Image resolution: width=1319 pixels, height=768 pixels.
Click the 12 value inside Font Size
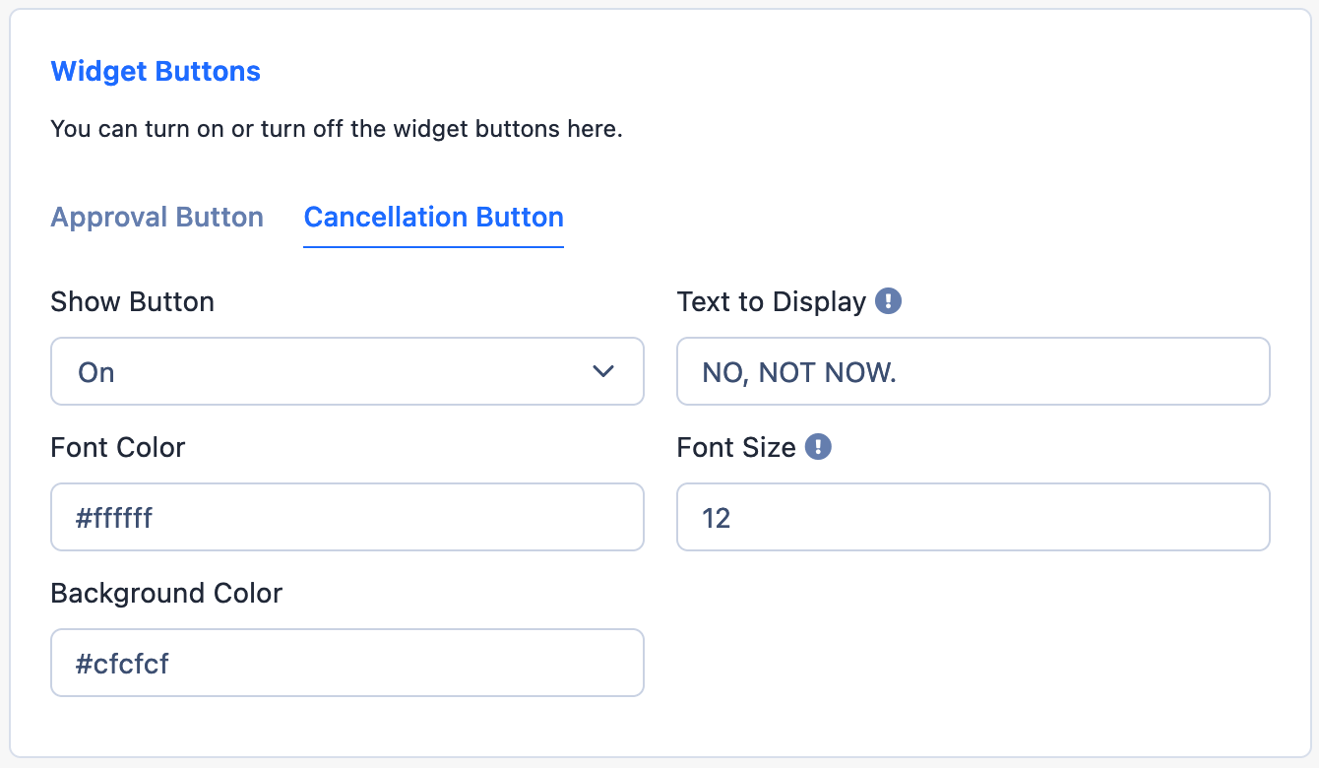coord(716,518)
